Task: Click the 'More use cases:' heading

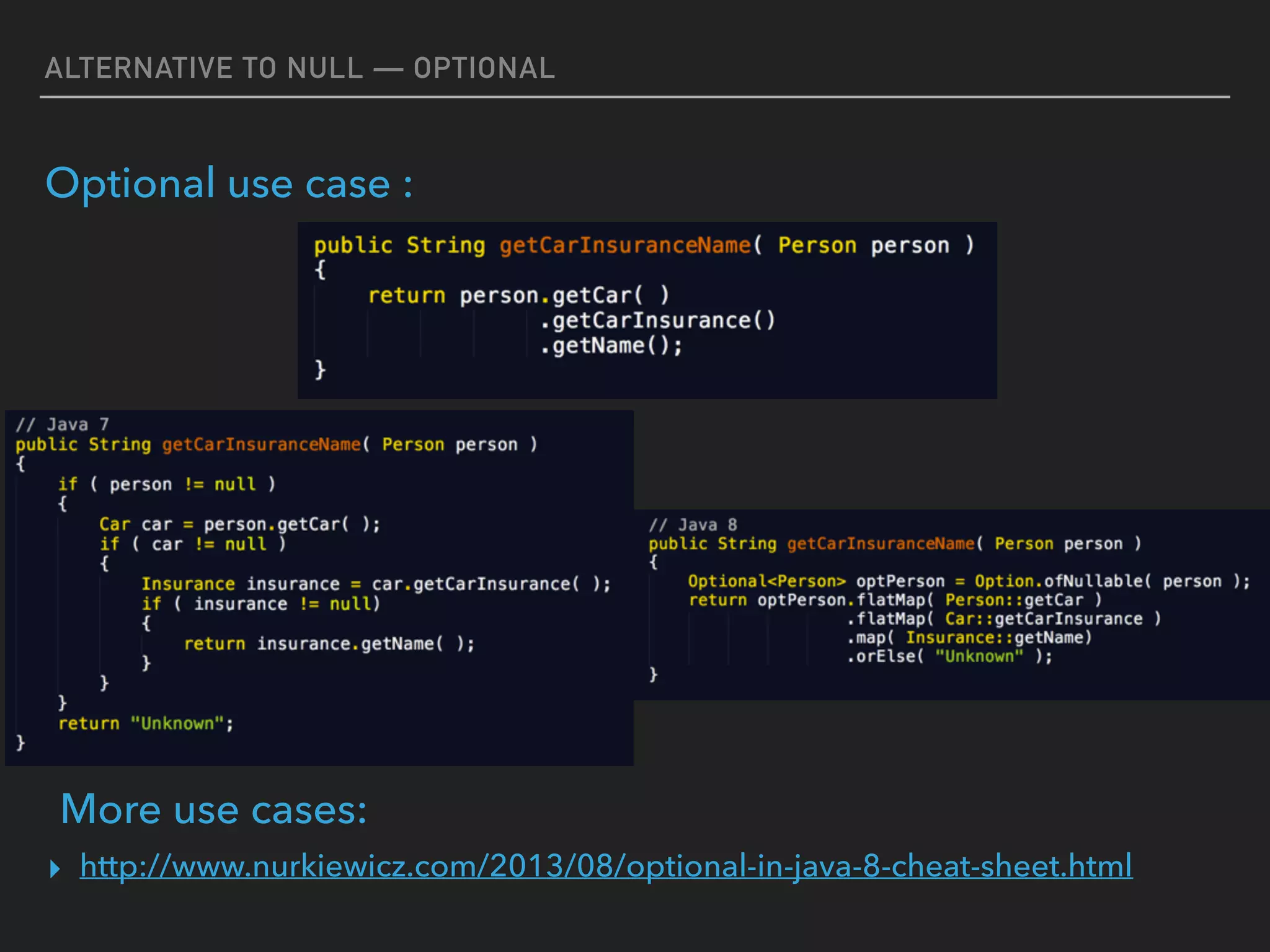Action: [214, 809]
